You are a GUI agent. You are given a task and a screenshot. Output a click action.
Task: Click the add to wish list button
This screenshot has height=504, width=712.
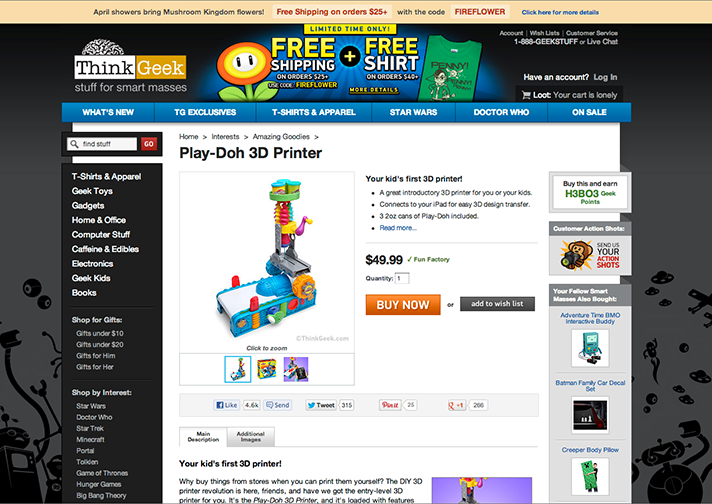[497, 304]
